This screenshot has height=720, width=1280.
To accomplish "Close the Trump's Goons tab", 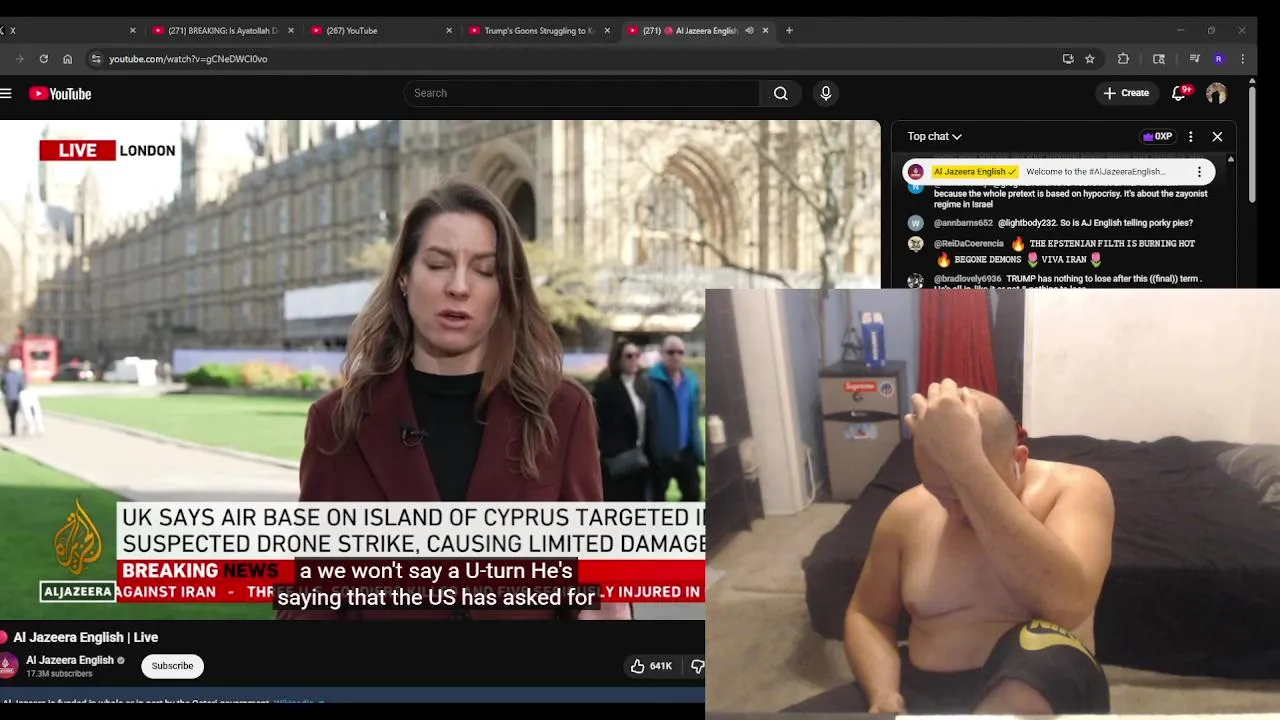I will pyautogui.click(x=607, y=31).
